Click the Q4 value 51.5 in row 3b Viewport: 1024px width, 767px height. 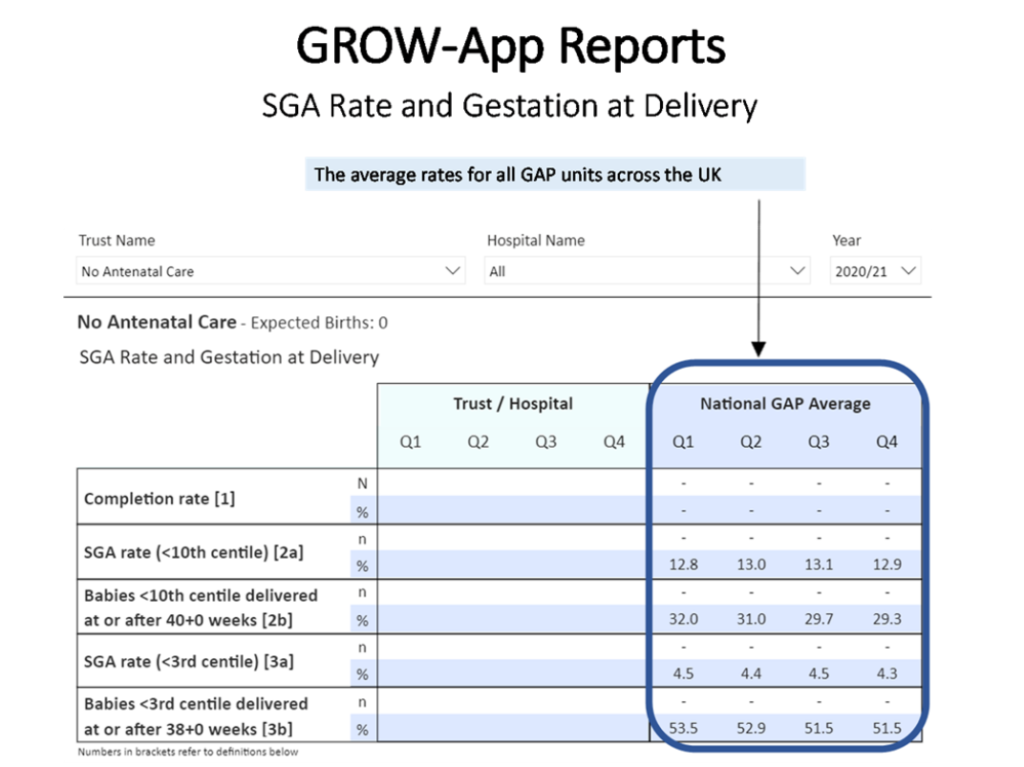coord(887,728)
